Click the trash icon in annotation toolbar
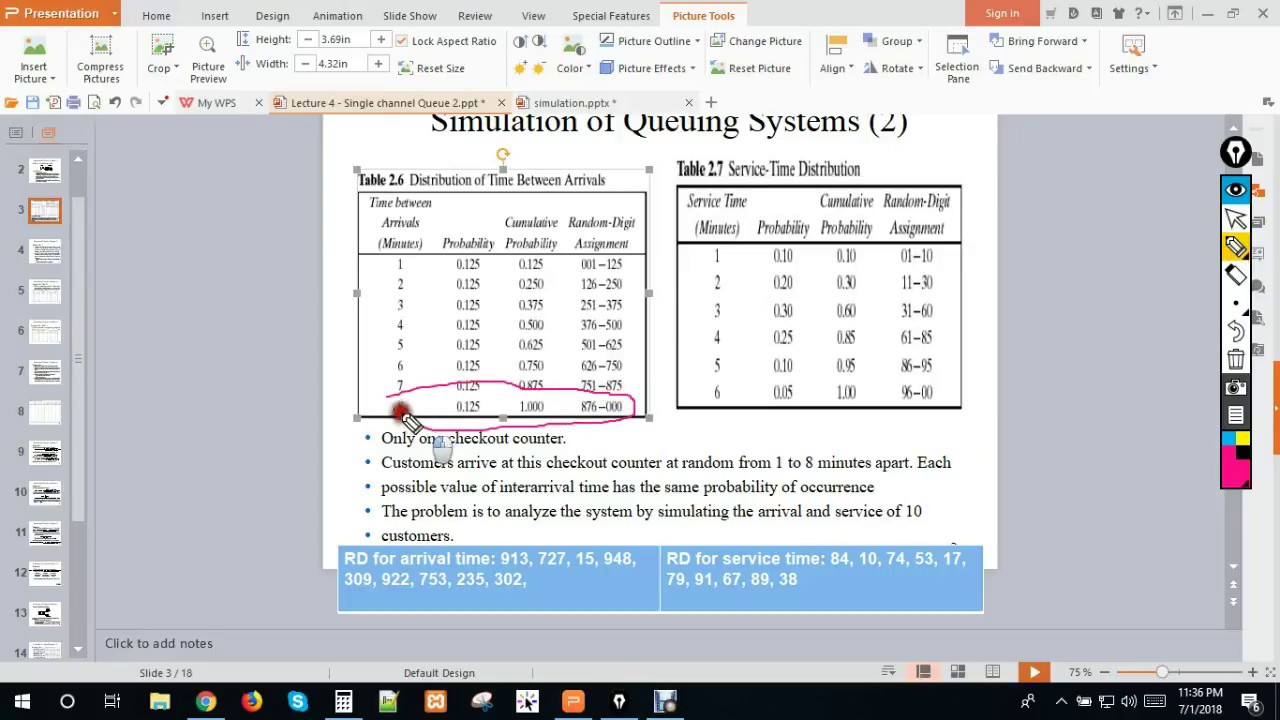 pos(1236,359)
